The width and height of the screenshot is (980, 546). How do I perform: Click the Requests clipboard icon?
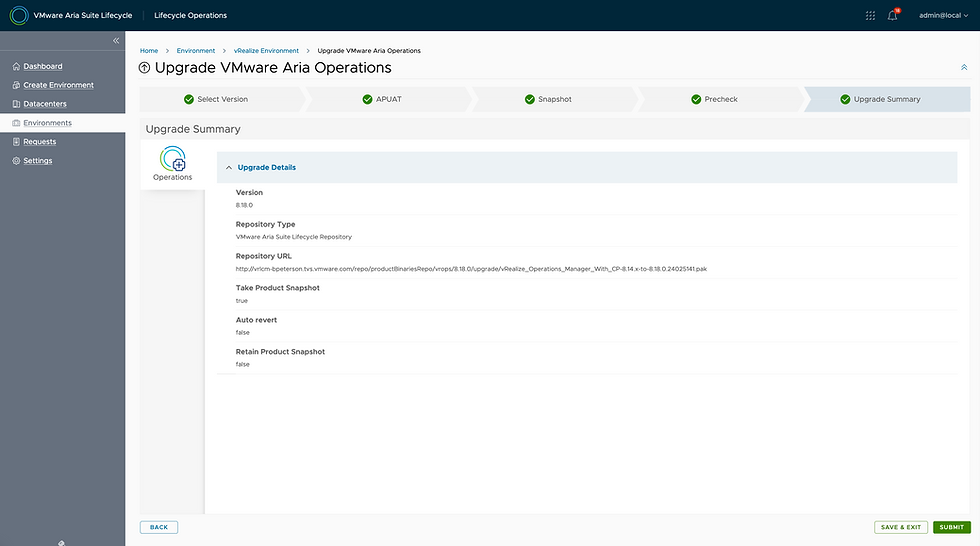(x=16, y=142)
